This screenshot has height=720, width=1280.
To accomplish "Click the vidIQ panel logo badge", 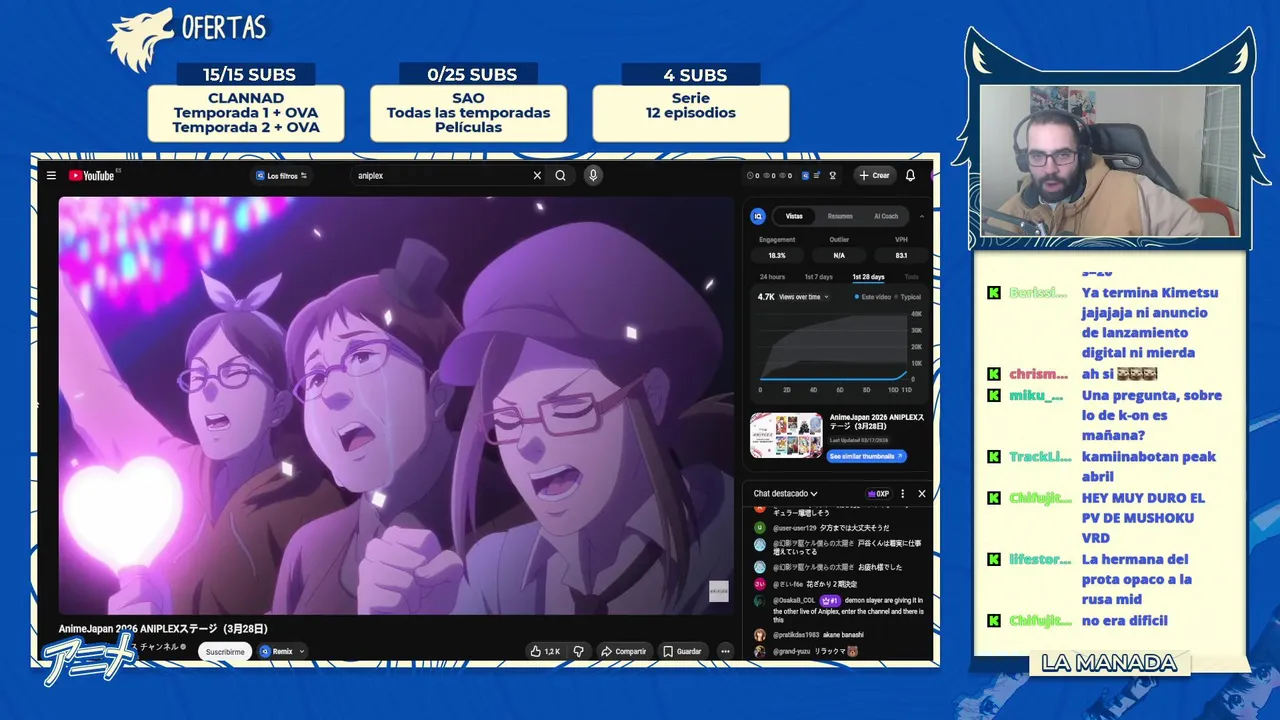I will (x=758, y=216).
